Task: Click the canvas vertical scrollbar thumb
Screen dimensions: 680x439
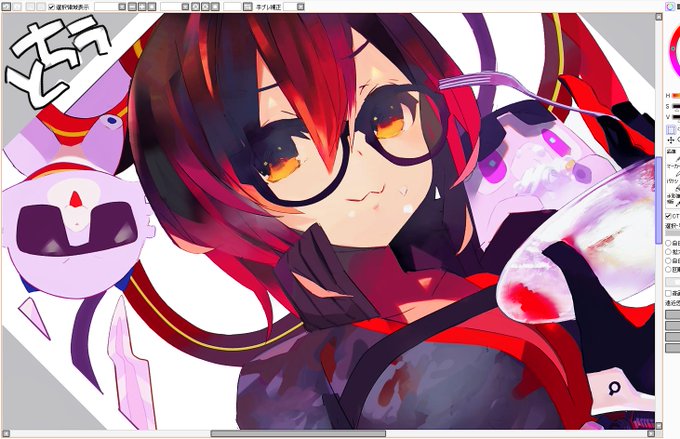Action: pyautogui.click(x=659, y=198)
